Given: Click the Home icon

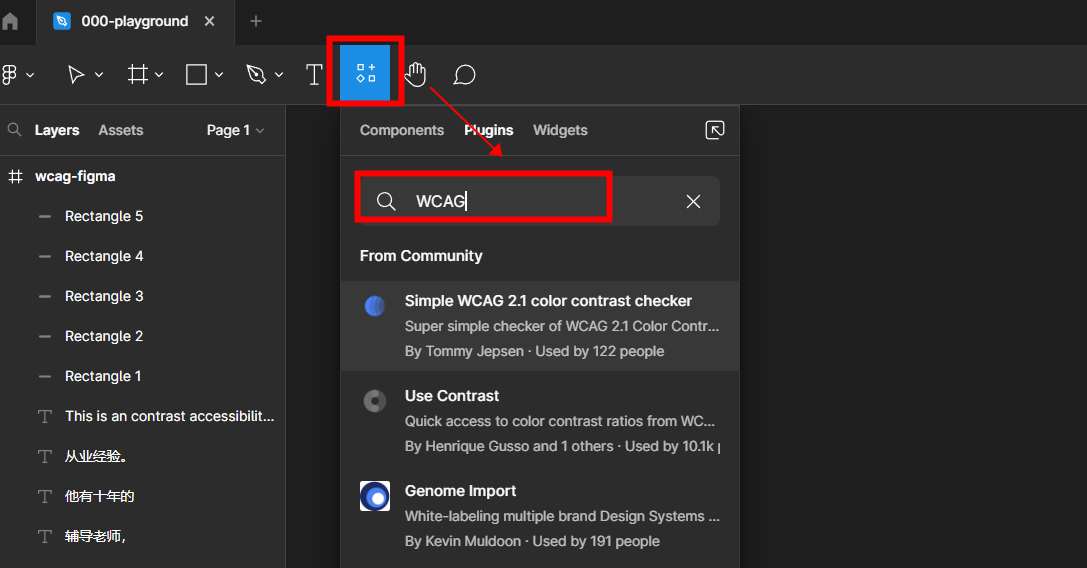Looking at the screenshot, I should click(x=10, y=21).
